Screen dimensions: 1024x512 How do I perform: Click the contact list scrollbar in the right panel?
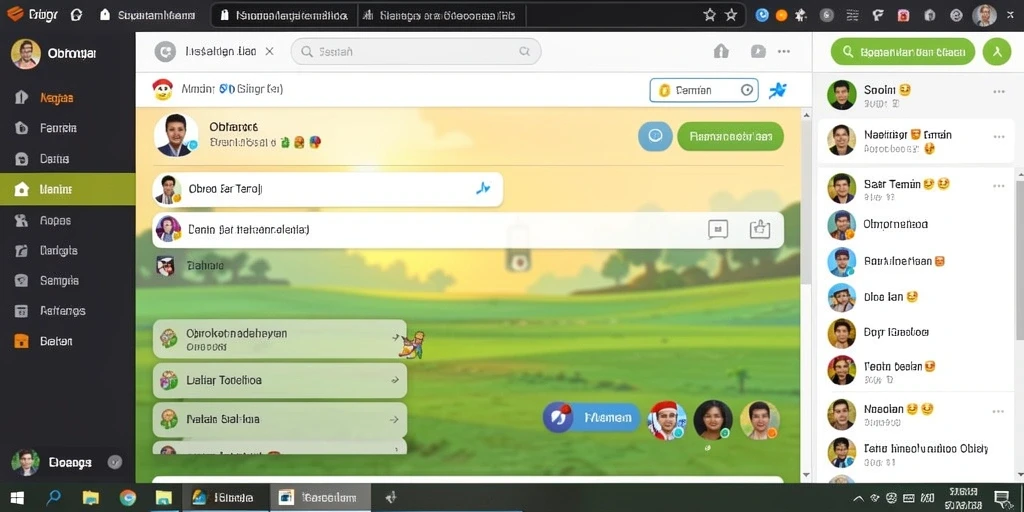pyautogui.click(x=1019, y=260)
